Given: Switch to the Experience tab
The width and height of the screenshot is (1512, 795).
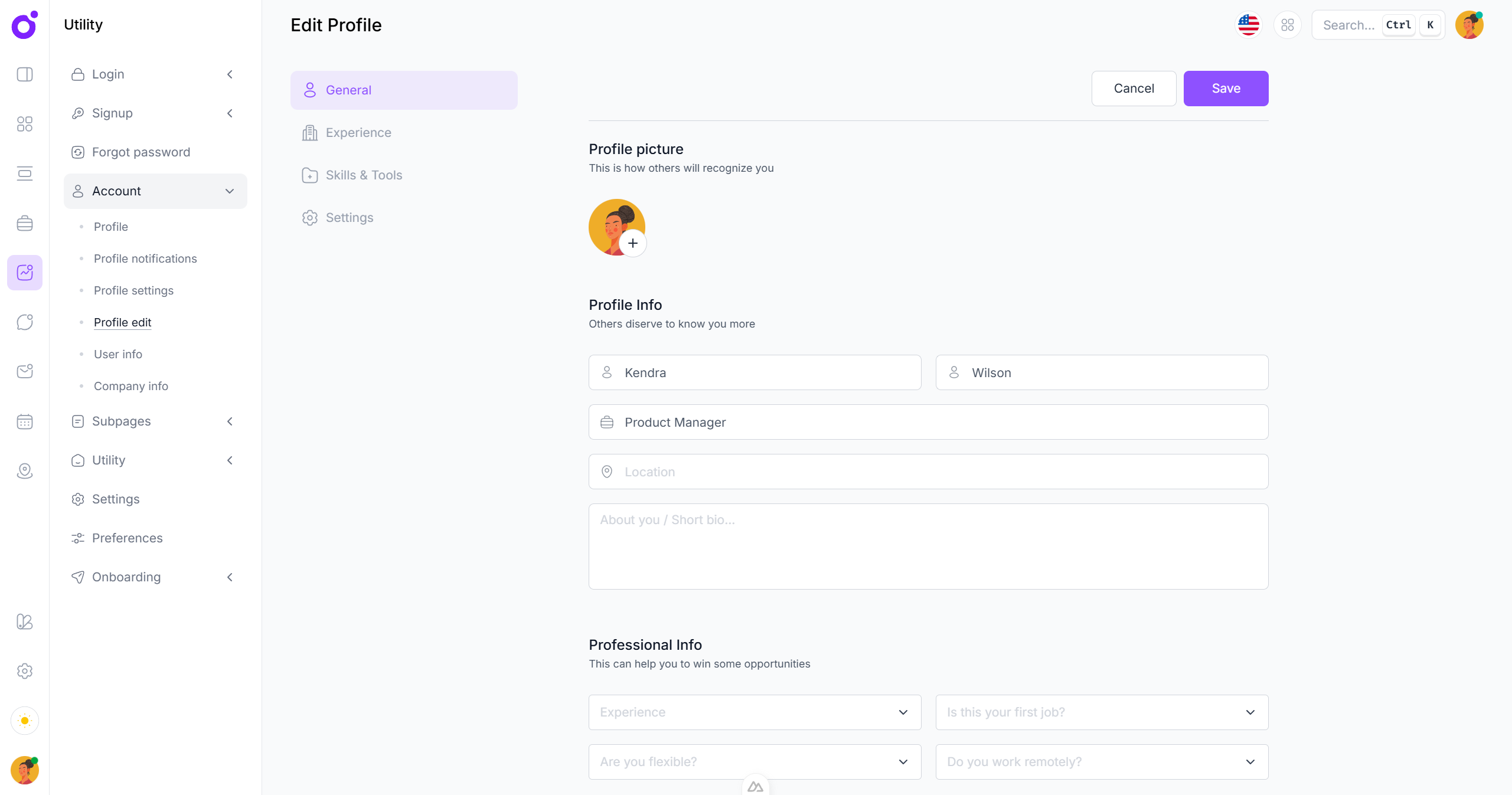Looking at the screenshot, I should pyautogui.click(x=358, y=133).
